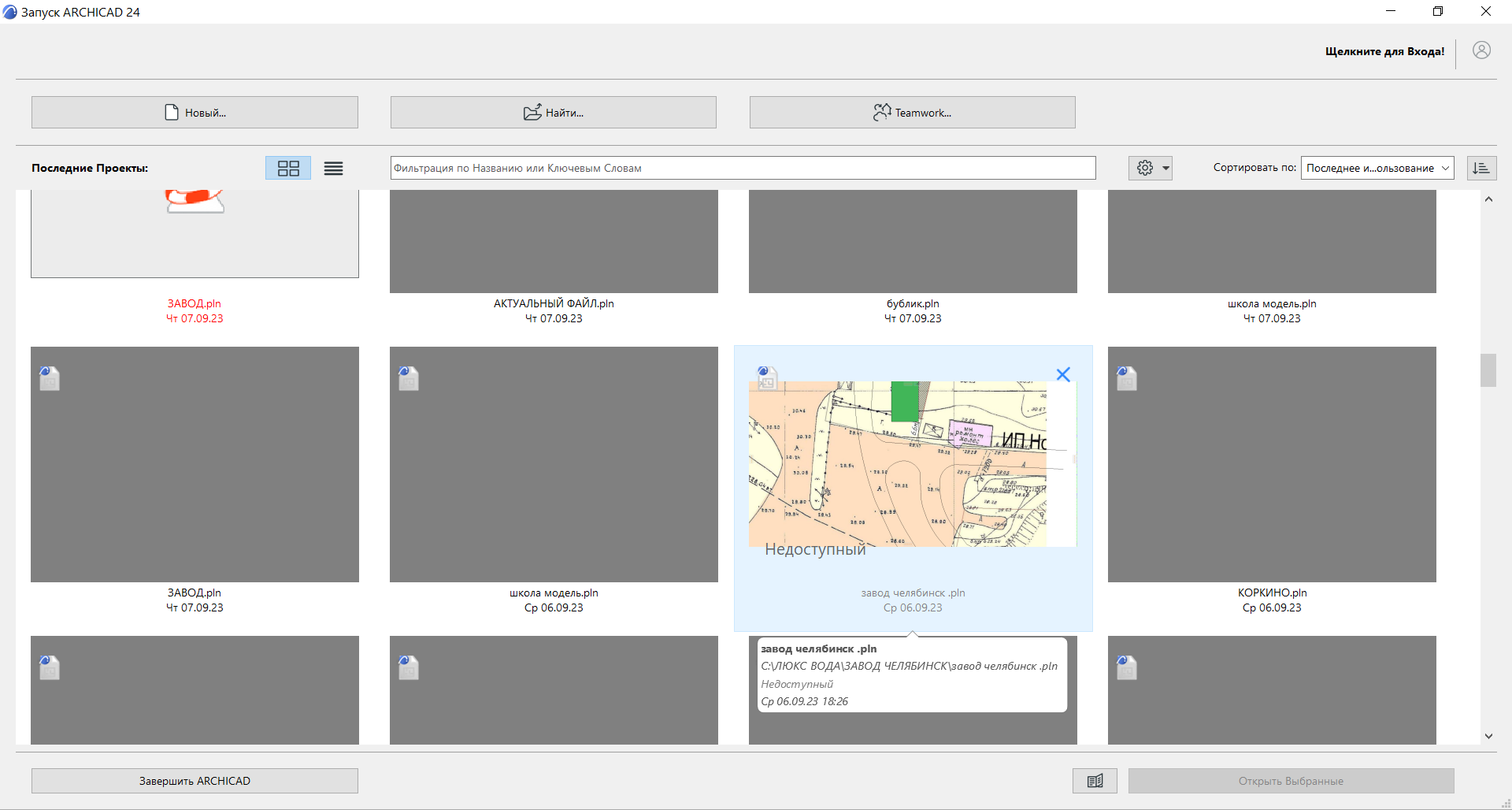
Task: Open the Teamwork... button
Action: [913, 113]
